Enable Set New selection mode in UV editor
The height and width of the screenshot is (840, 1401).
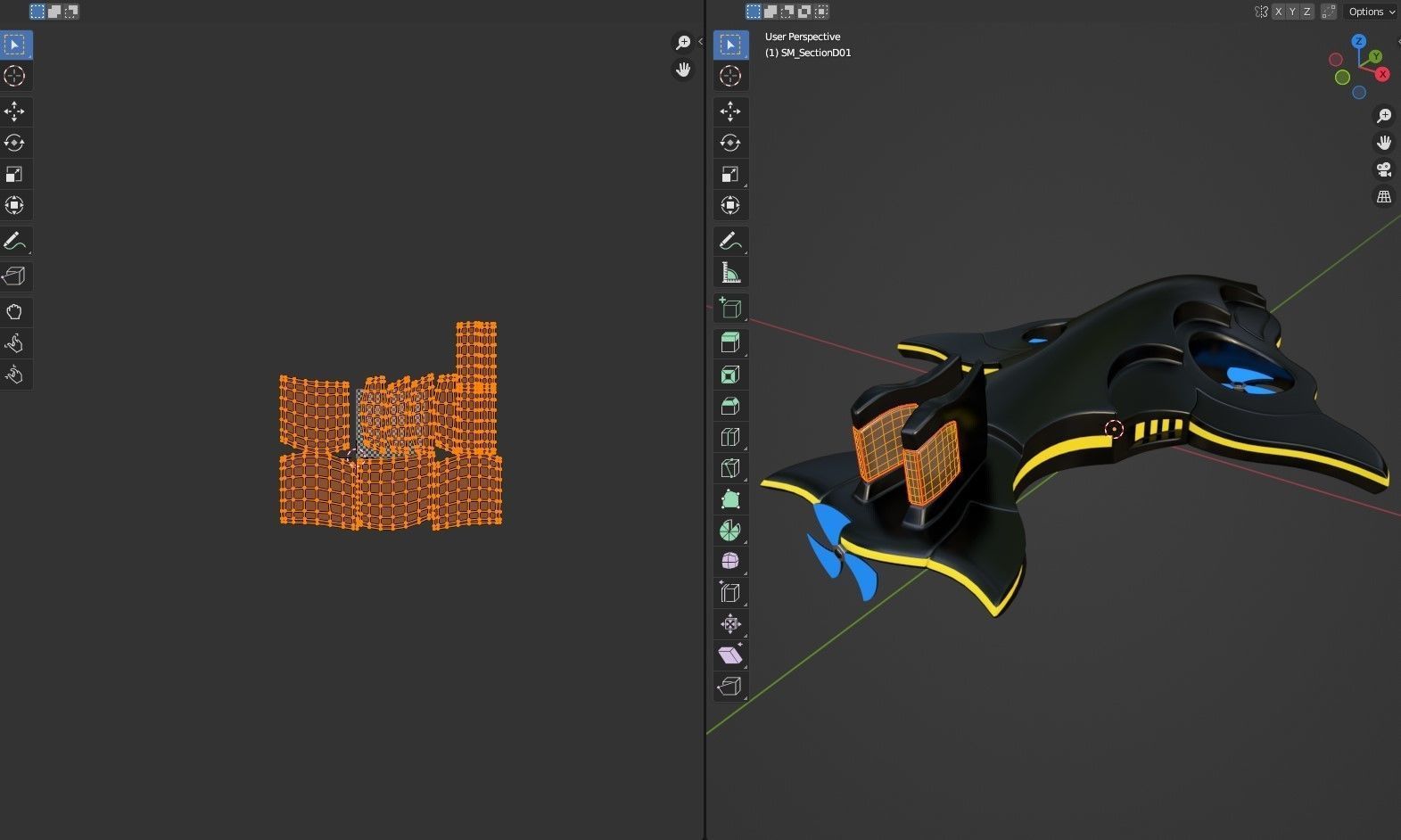[37, 12]
